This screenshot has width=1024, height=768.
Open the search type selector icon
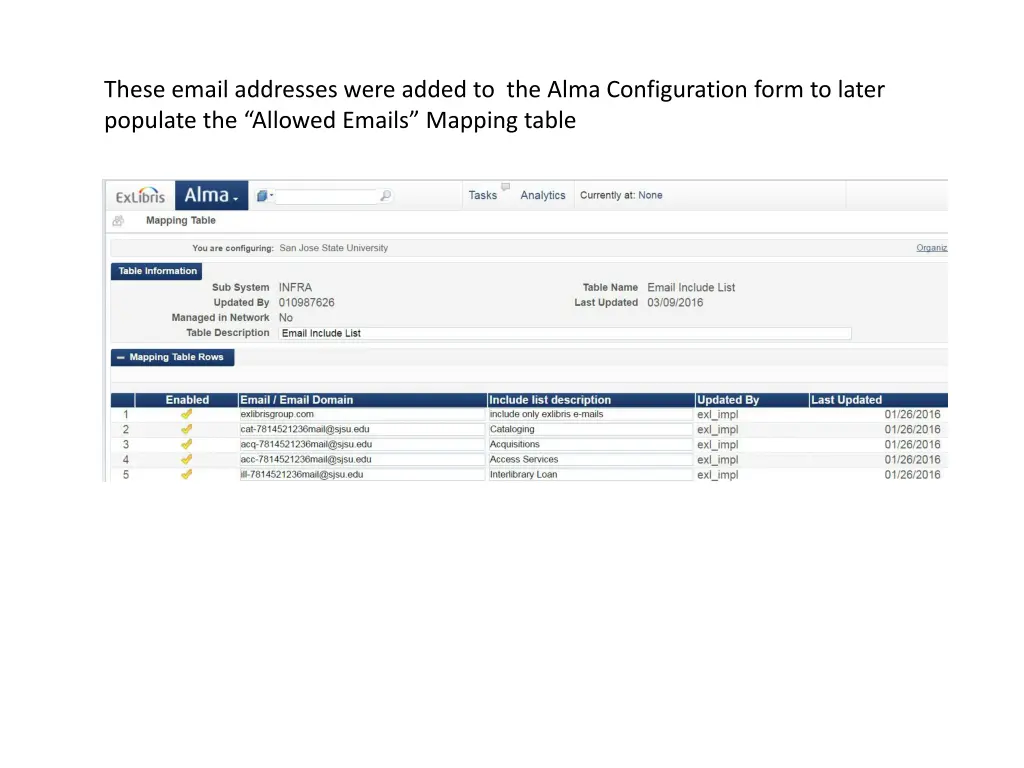pos(264,195)
